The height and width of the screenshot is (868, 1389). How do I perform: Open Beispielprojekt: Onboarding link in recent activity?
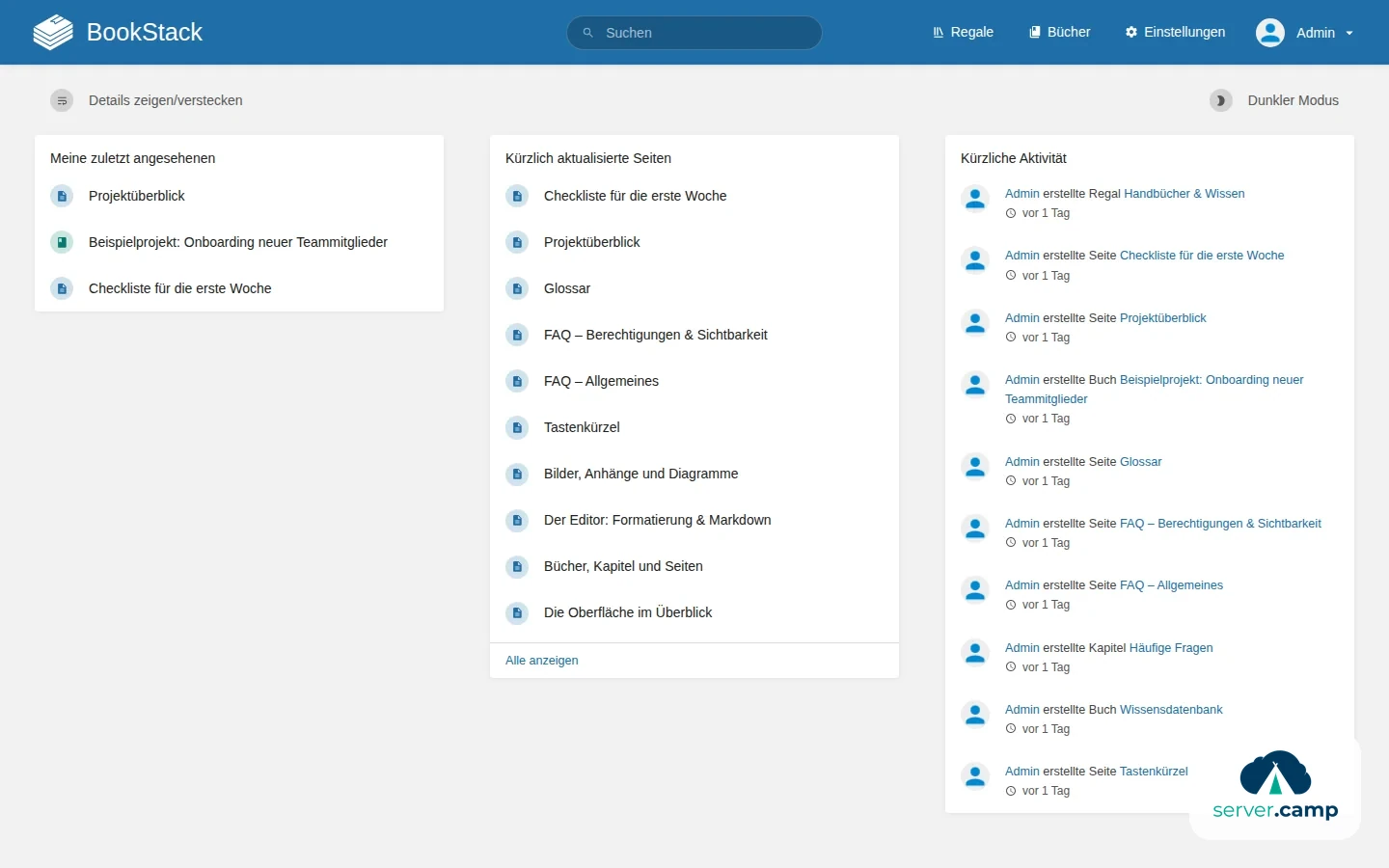point(1212,380)
